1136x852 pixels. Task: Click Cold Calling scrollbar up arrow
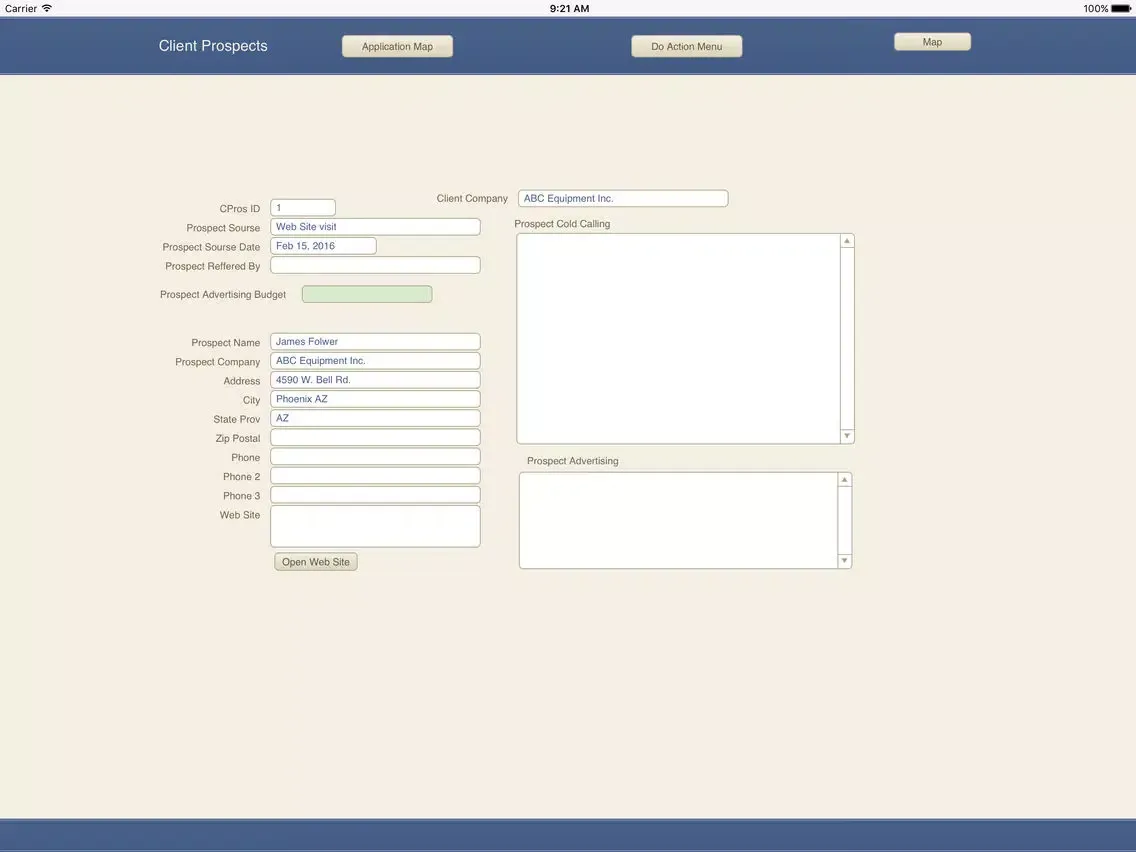click(847, 241)
